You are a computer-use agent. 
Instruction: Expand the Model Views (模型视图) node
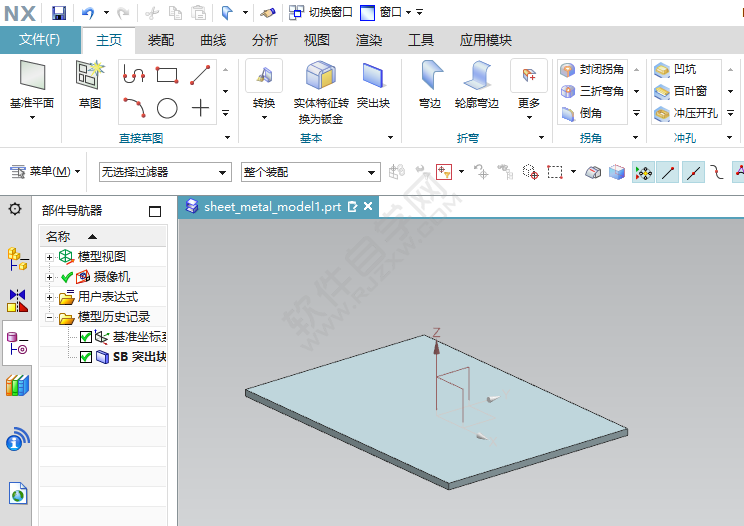point(49,257)
